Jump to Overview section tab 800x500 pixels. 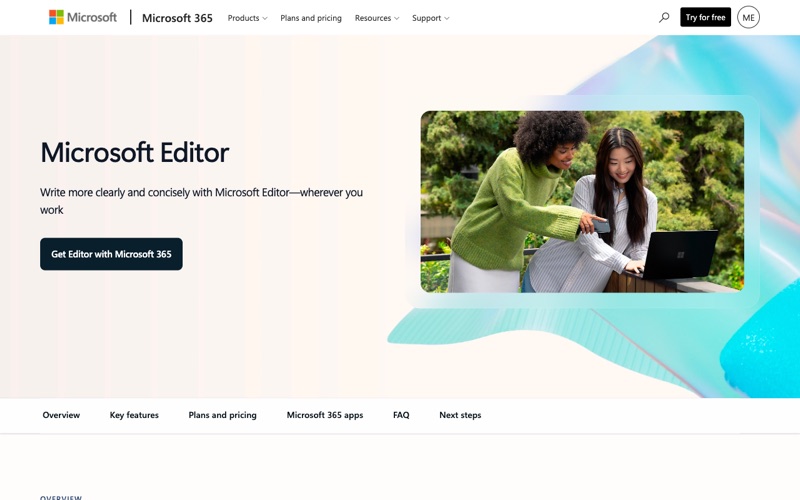coord(61,415)
